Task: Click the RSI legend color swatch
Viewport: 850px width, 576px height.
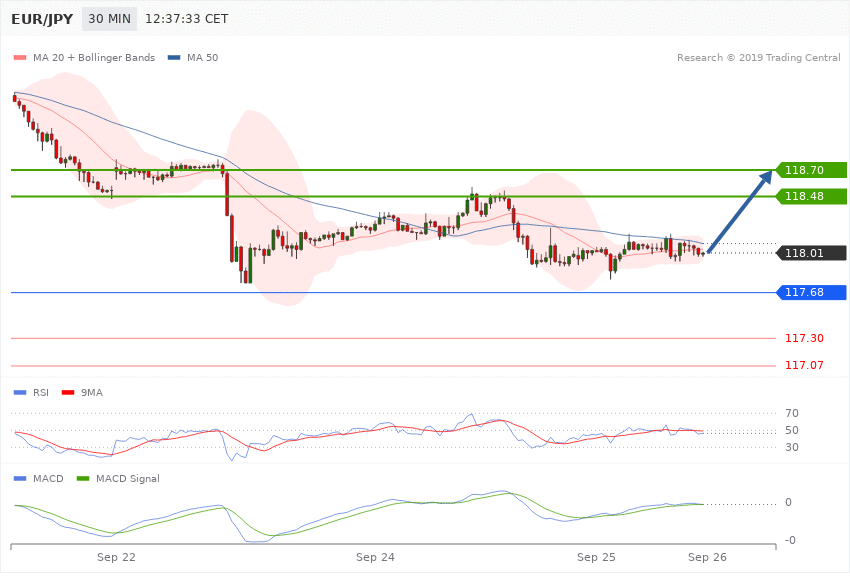Action: pos(20,392)
